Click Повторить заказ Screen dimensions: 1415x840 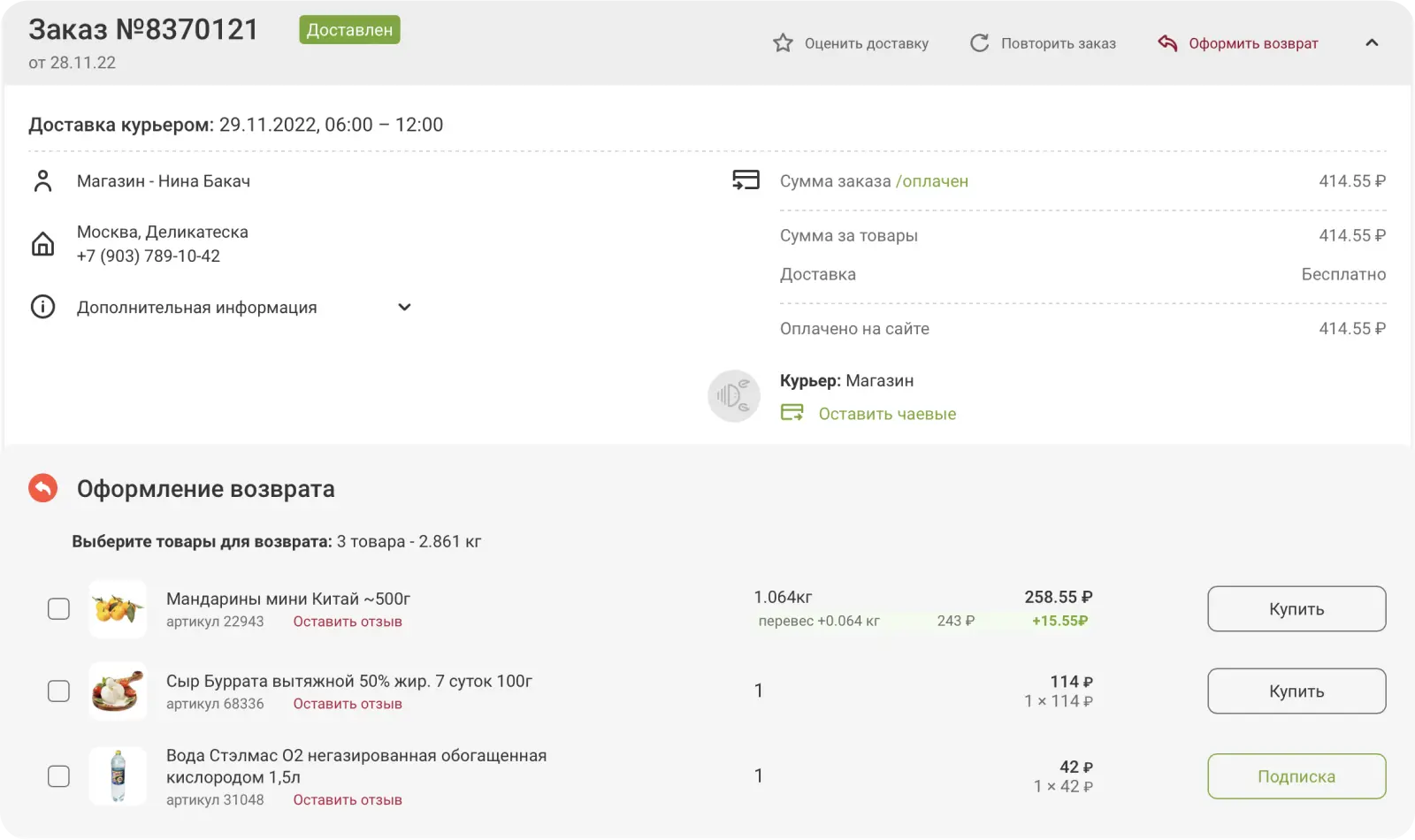pos(1058,43)
